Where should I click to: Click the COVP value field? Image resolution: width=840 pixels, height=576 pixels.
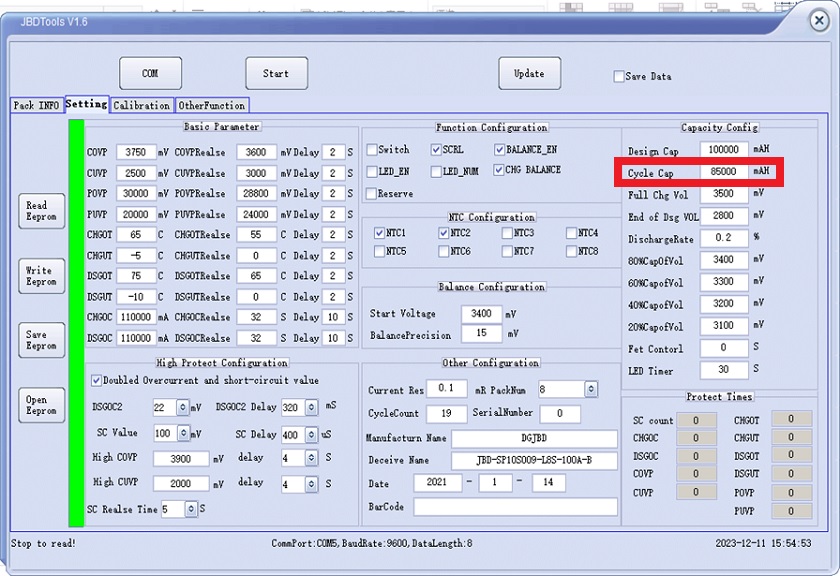pos(136,153)
